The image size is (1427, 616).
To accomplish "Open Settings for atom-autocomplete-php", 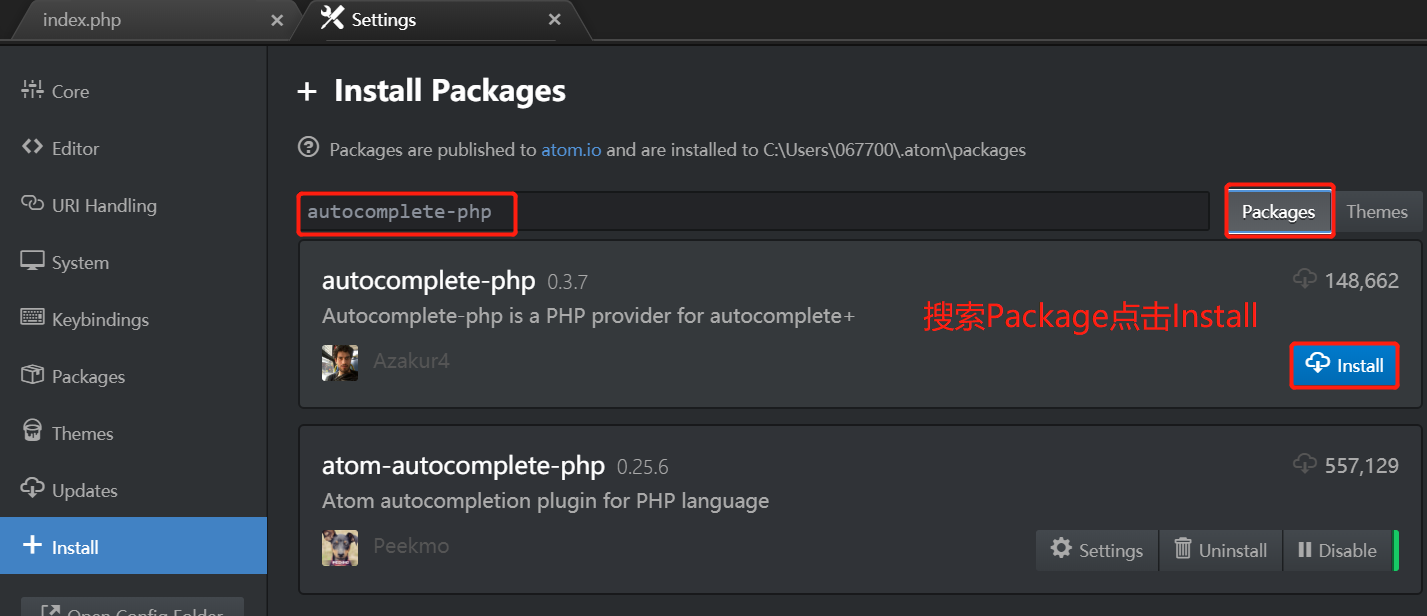I will (1097, 550).
